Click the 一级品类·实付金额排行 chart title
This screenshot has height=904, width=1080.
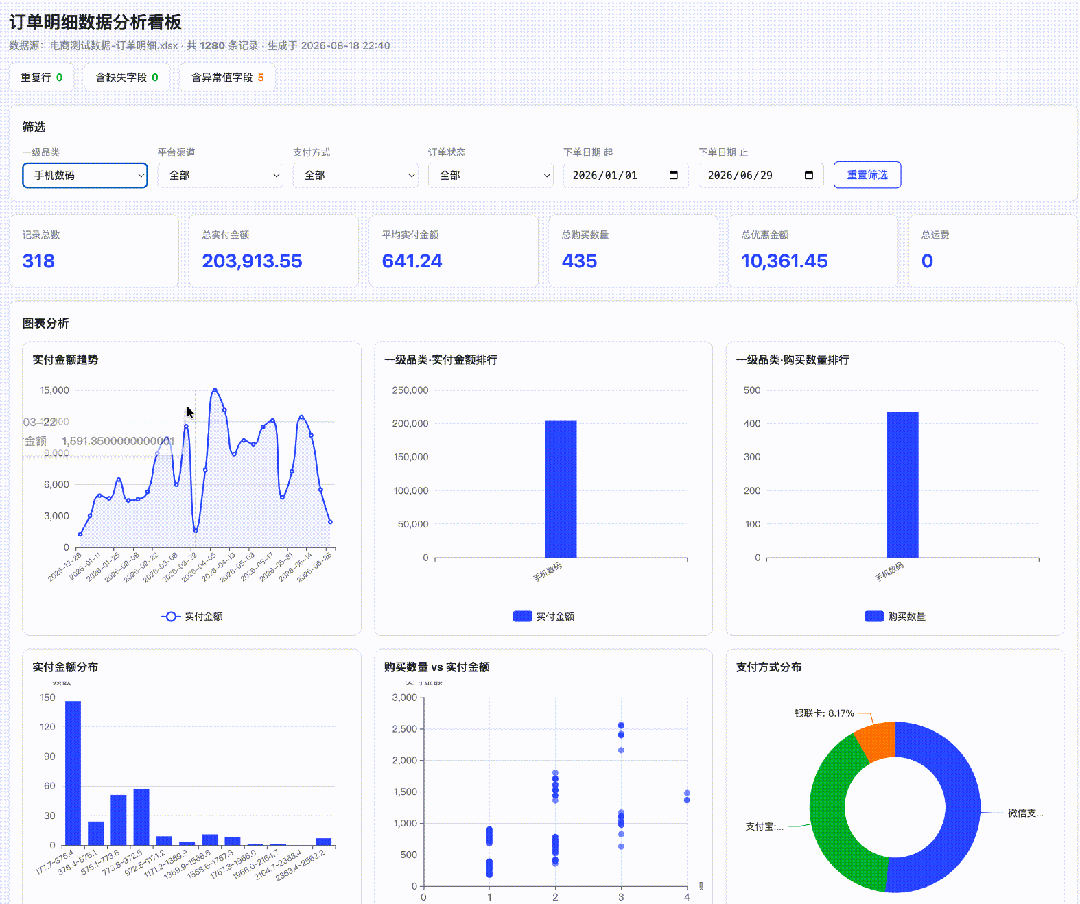(441, 360)
